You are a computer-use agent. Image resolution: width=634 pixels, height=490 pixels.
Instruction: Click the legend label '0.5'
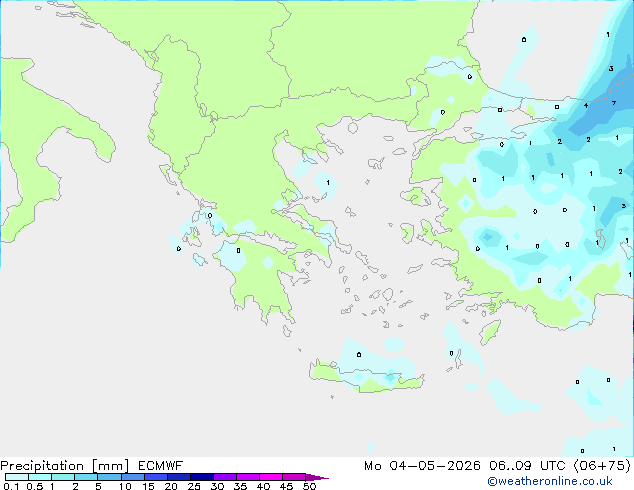[x=34, y=486]
